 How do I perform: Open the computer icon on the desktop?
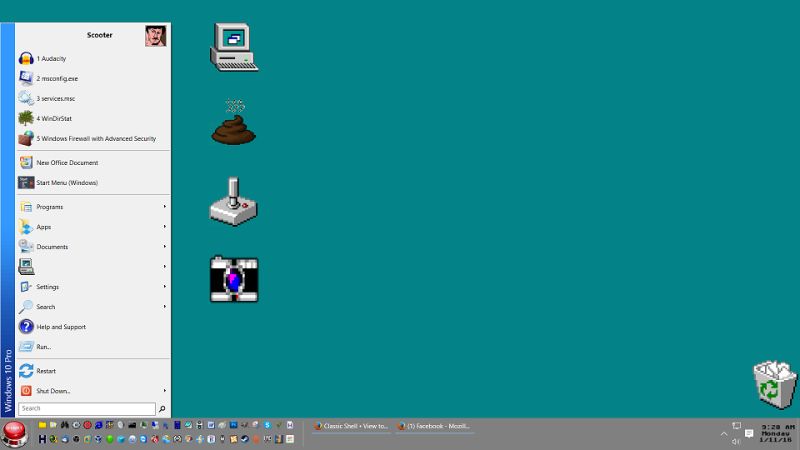(234, 47)
